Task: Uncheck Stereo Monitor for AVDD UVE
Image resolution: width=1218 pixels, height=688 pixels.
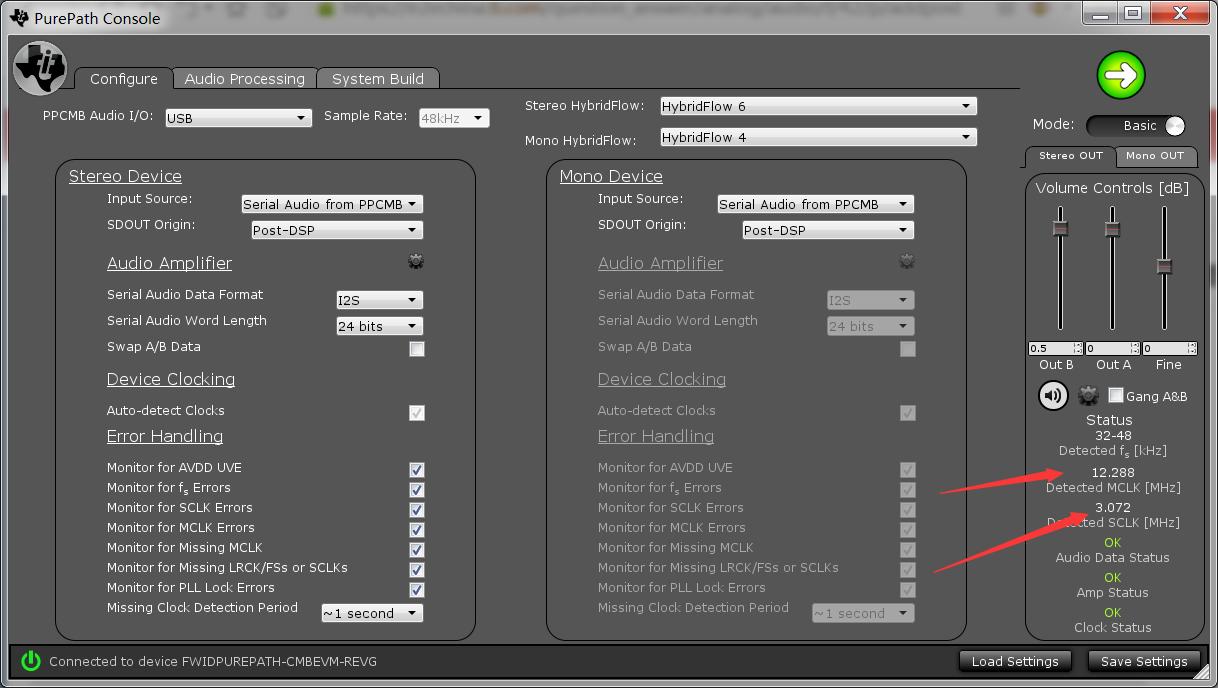Action: click(417, 470)
